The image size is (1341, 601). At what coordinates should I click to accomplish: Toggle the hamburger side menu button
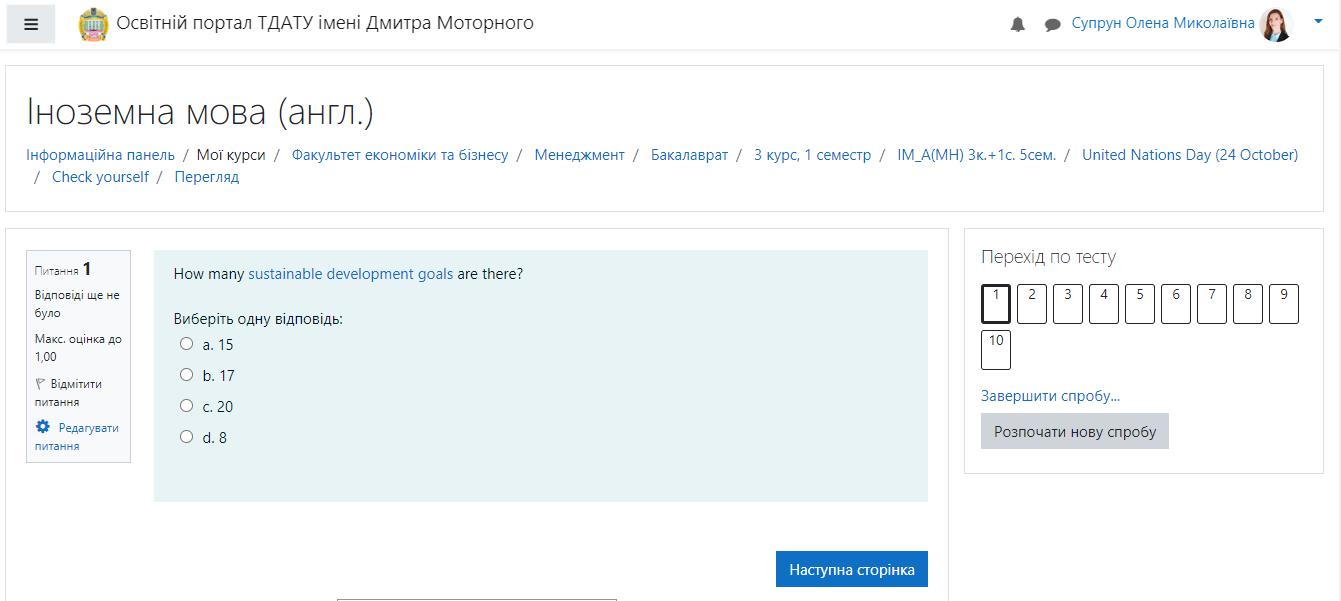pos(31,24)
